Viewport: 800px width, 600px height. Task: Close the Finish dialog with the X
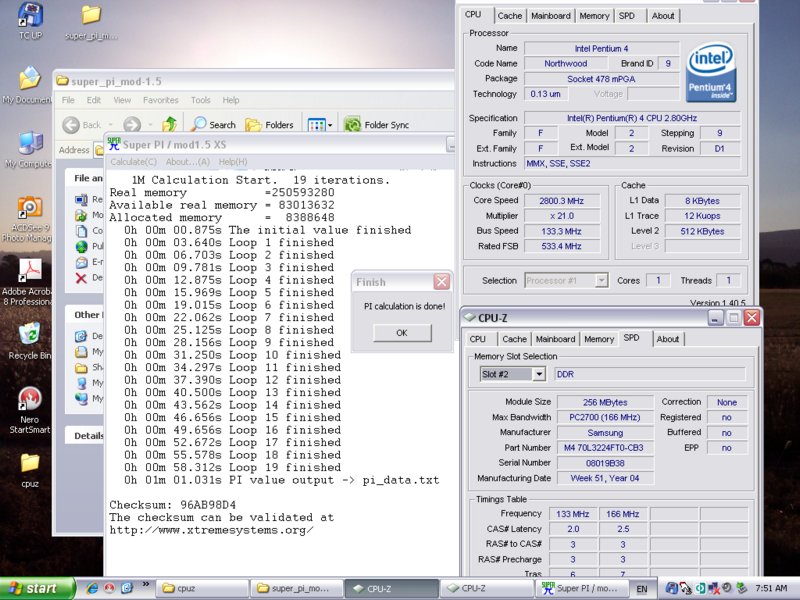tap(441, 282)
